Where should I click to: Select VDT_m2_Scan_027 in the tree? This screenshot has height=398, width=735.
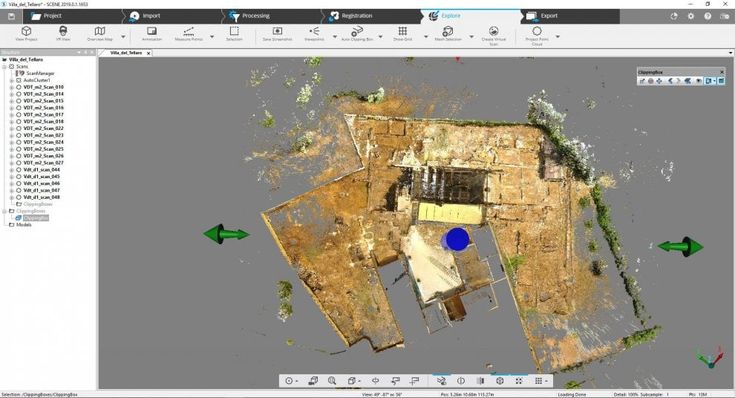click(43, 163)
